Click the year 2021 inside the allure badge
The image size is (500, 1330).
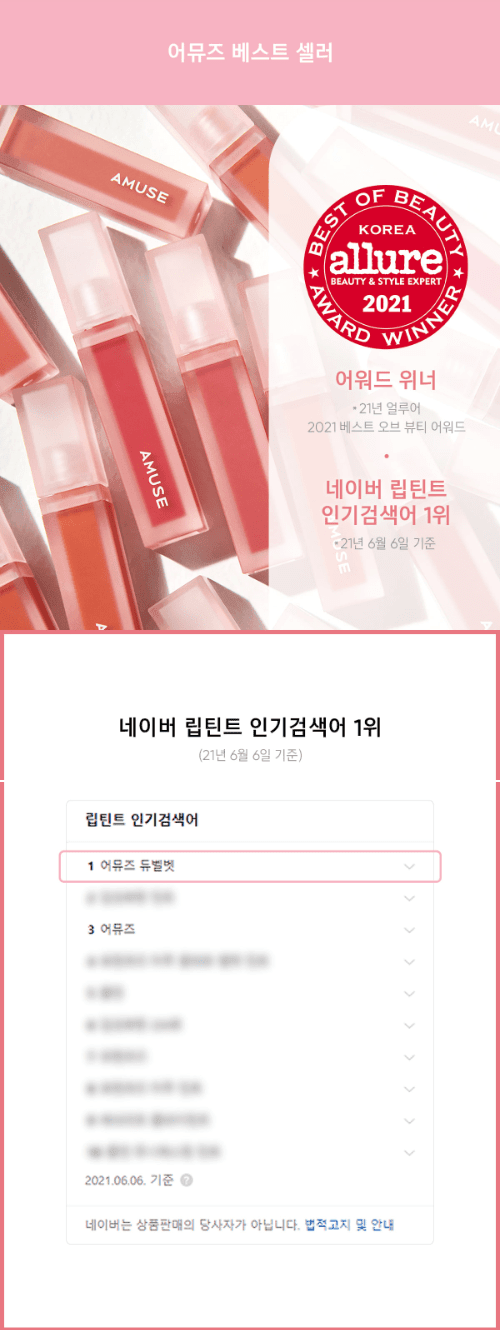(386, 301)
